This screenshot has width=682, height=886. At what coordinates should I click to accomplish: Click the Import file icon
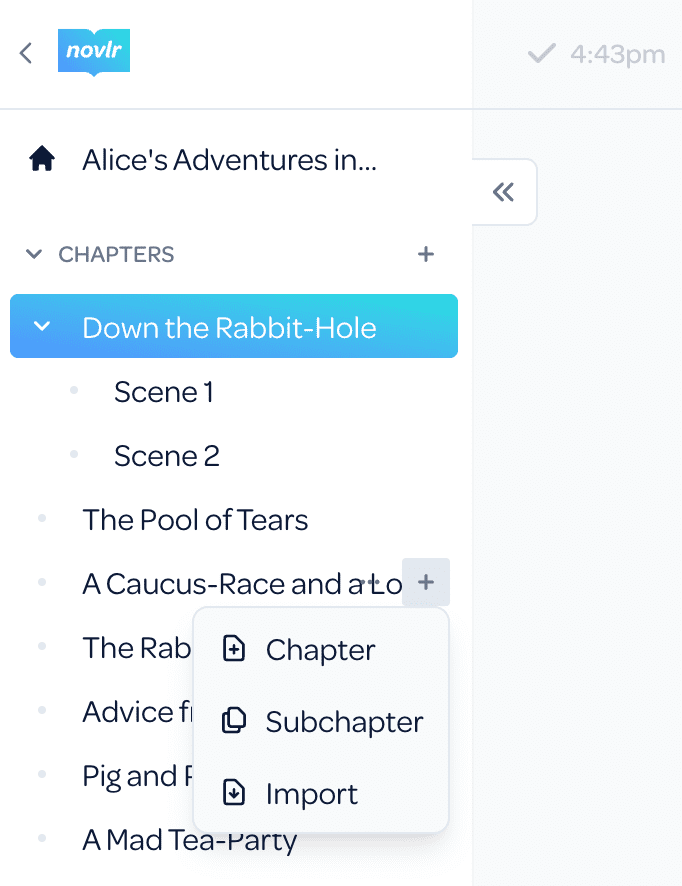233,792
